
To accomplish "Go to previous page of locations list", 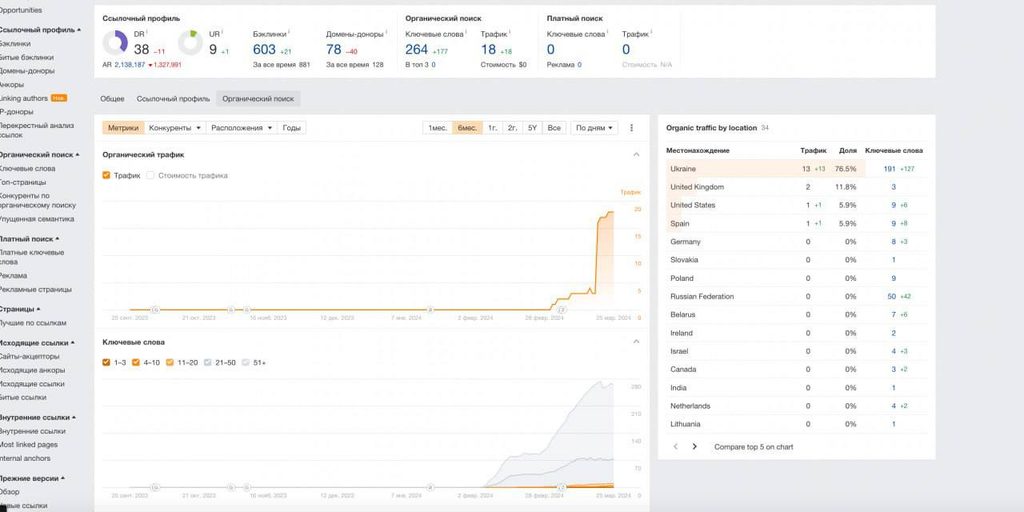I will (x=676, y=447).
